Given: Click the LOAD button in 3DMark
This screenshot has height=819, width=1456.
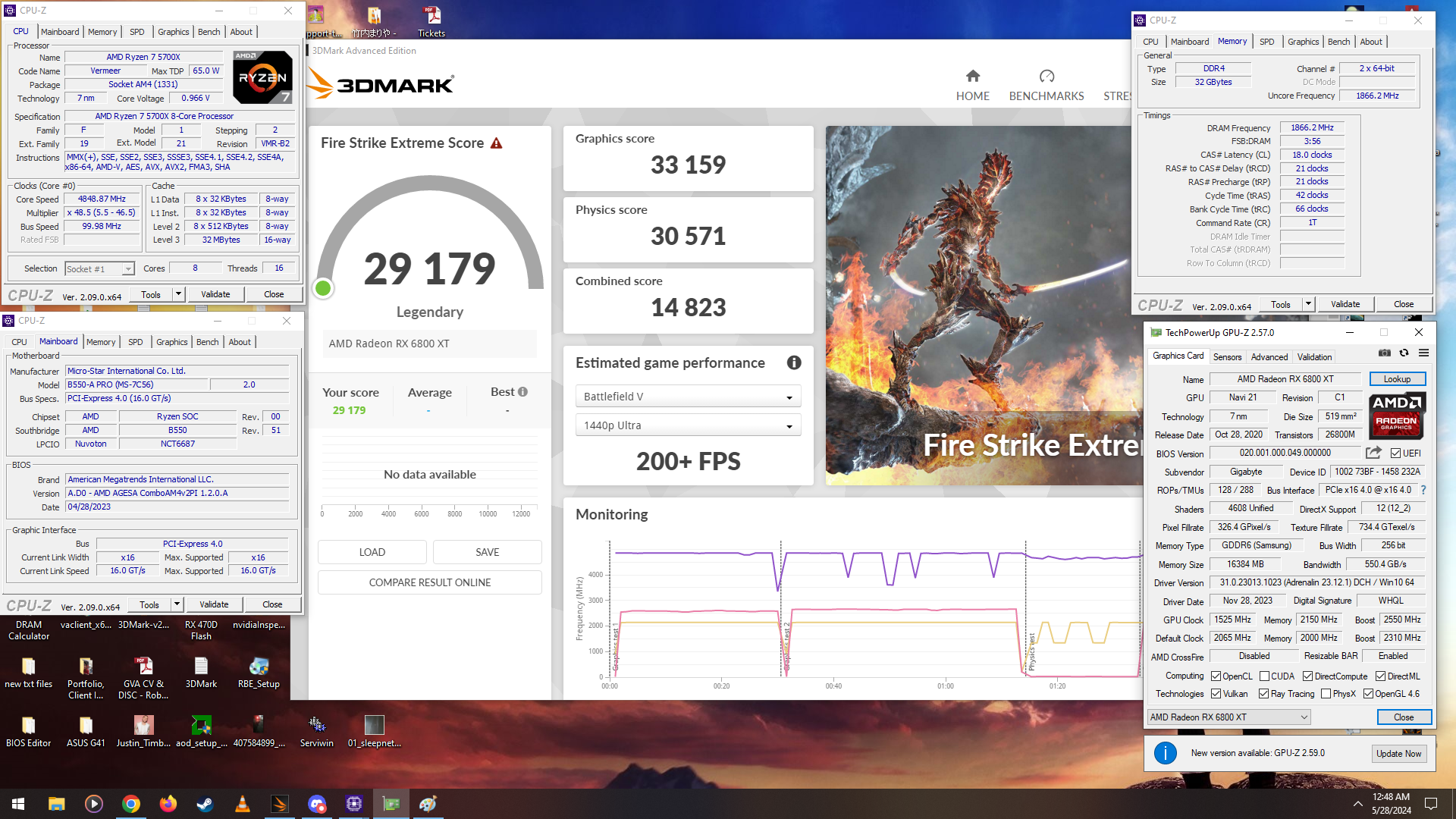Looking at the screenshot, I should click(x=372, y=552).
